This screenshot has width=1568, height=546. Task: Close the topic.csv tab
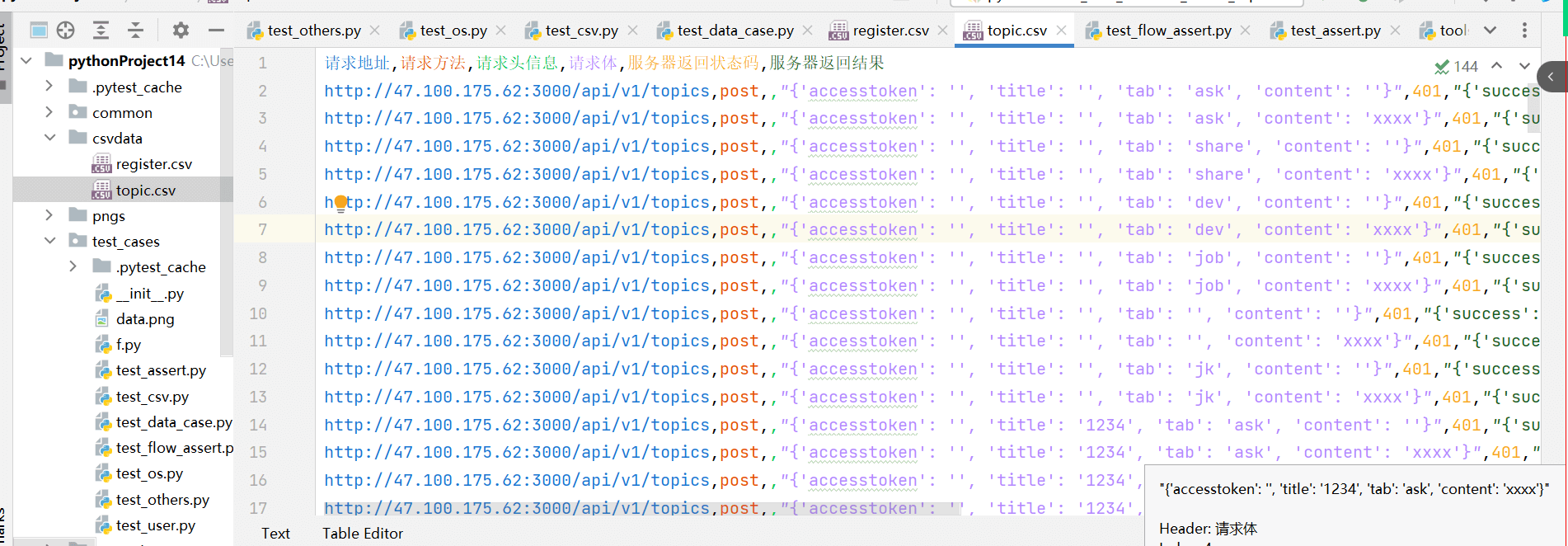point(1061,31)
